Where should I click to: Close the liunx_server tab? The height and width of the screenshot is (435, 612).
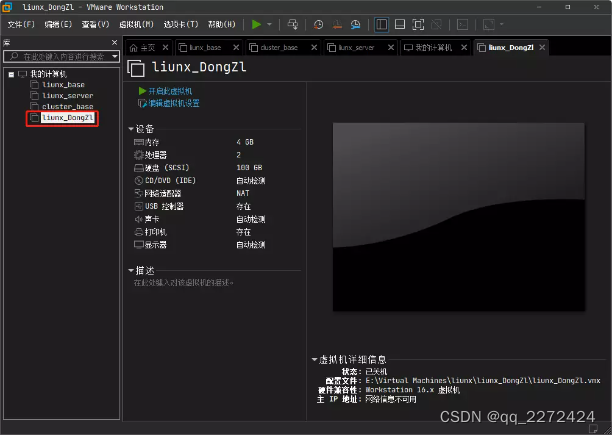[x=391, y=47]
